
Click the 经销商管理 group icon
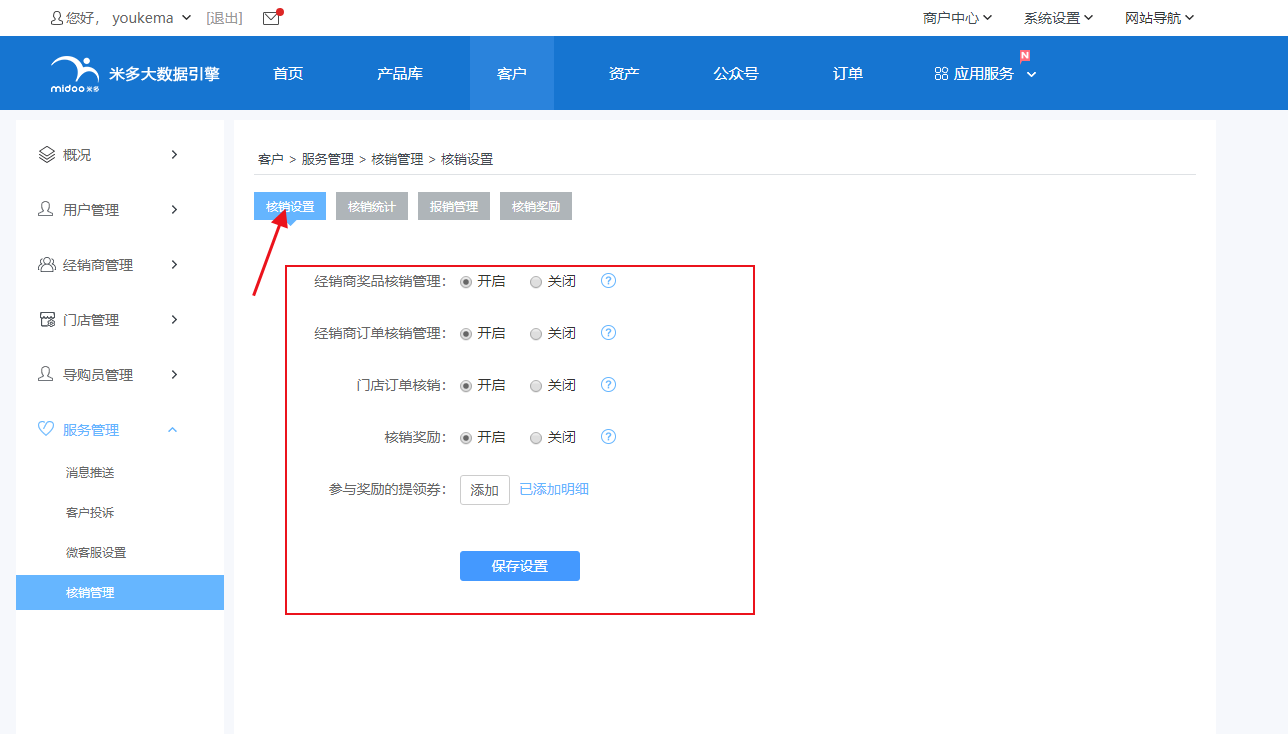47,264
